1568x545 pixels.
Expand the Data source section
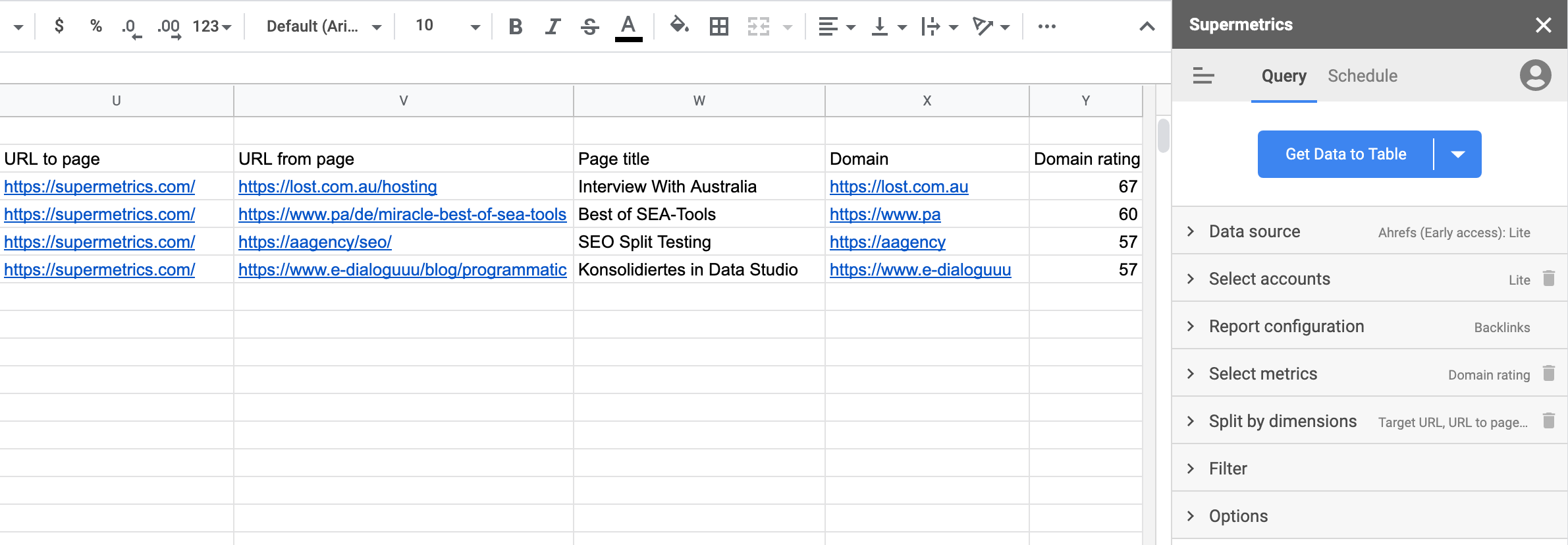click(x=1370, y=231)
